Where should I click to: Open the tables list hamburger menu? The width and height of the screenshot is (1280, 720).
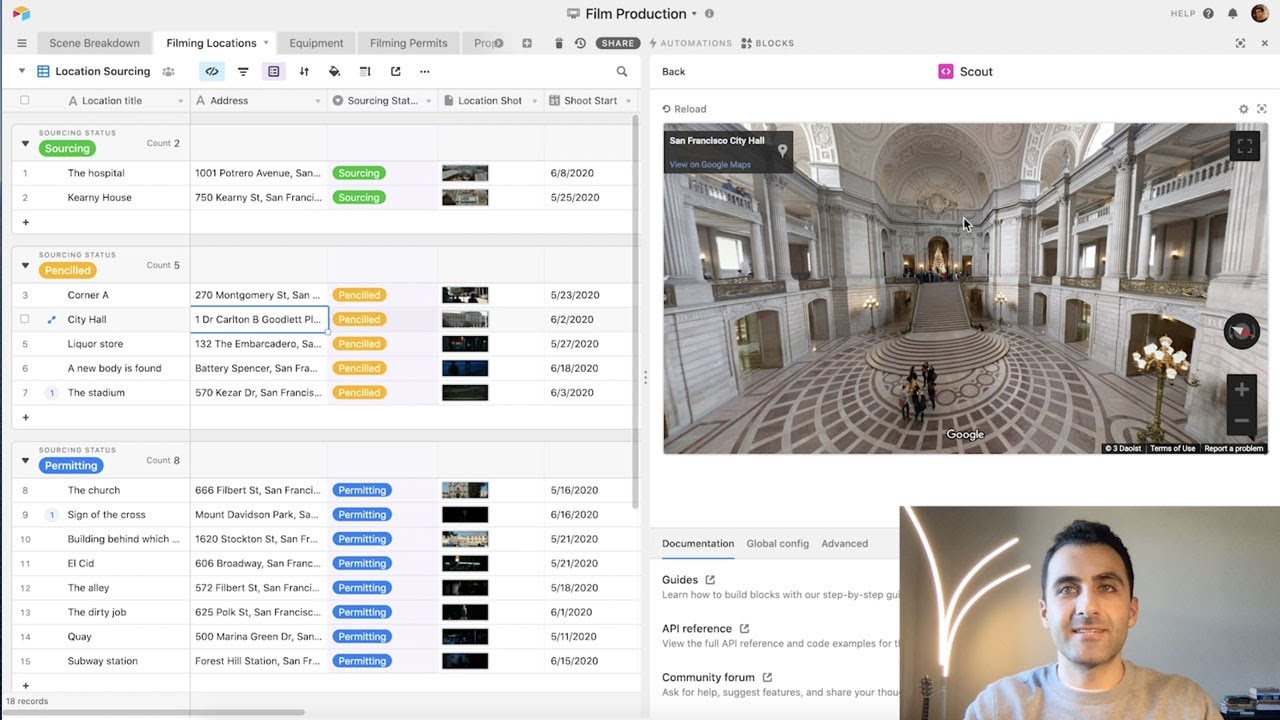[22, 43]
